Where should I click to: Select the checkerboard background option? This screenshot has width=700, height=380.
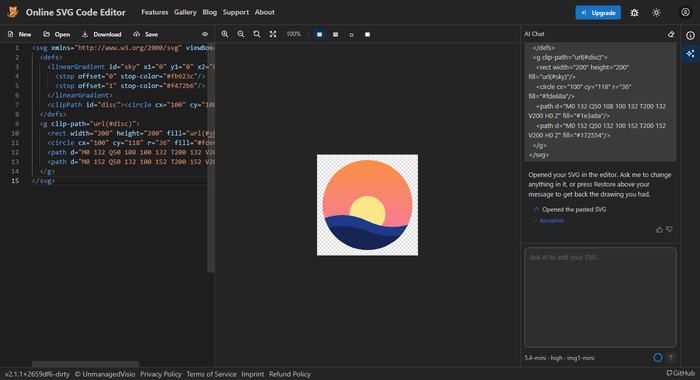319,34
